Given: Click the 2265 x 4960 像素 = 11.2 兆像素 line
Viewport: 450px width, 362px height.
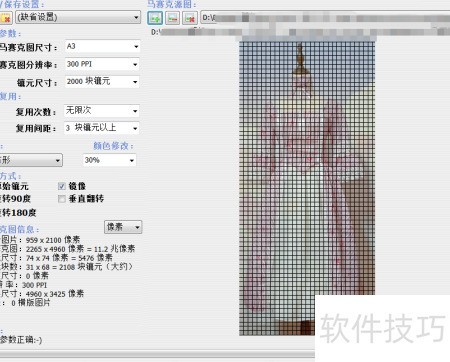Looking at the screenshot, I should pos(80,249).
